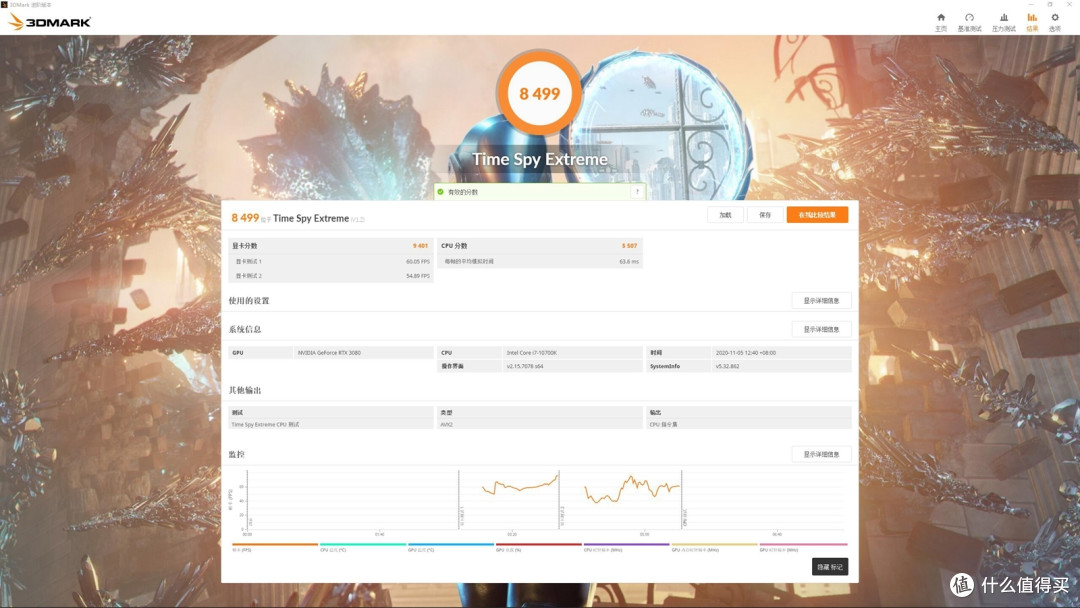Click the orange compare results online button
This screenshot has width=1080, height=608.
click(x=818, y=215)
